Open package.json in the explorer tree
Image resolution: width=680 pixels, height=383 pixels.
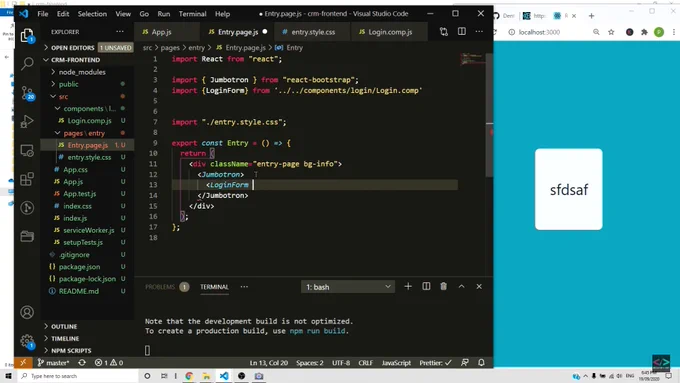(x=79, y=267)
